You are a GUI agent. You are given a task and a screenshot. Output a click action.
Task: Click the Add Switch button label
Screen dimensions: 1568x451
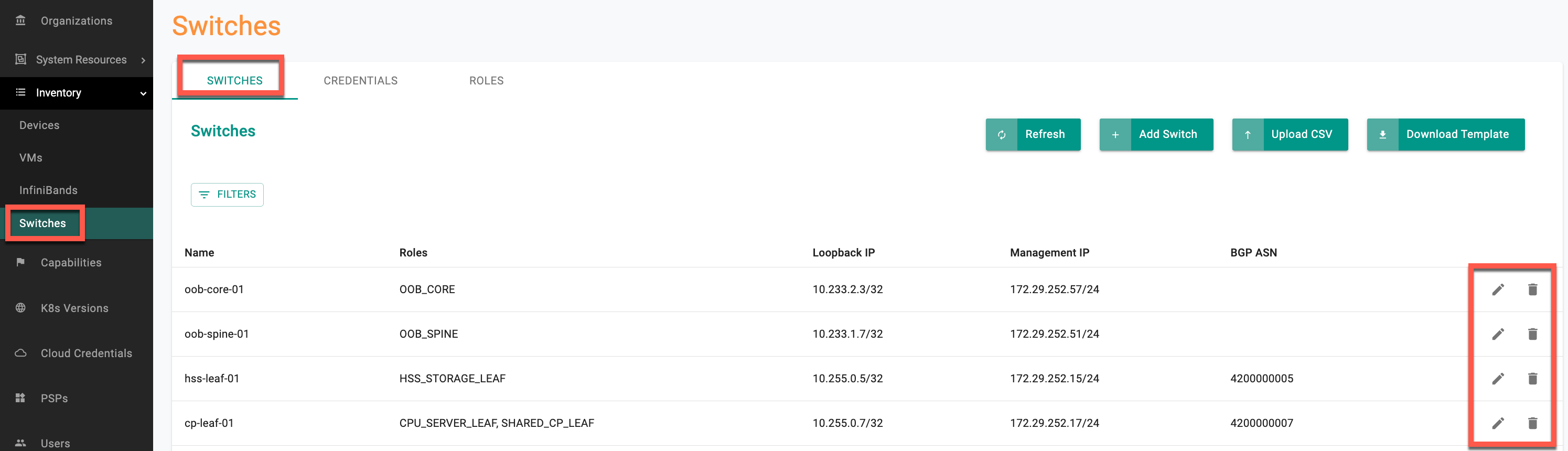pos(1167,134)
